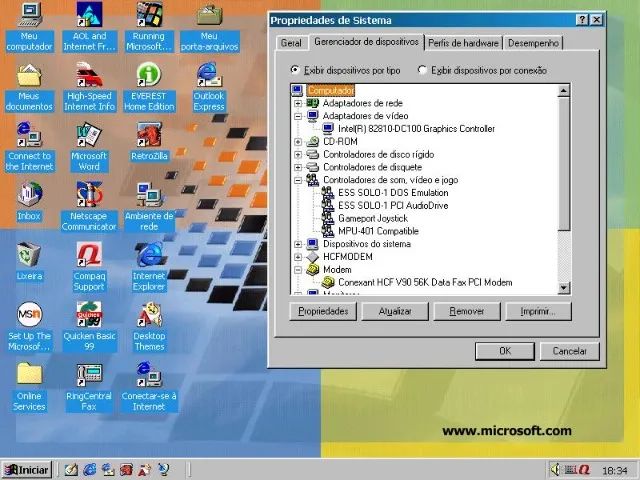Open the Desempenho tab

tap(533, 43)
